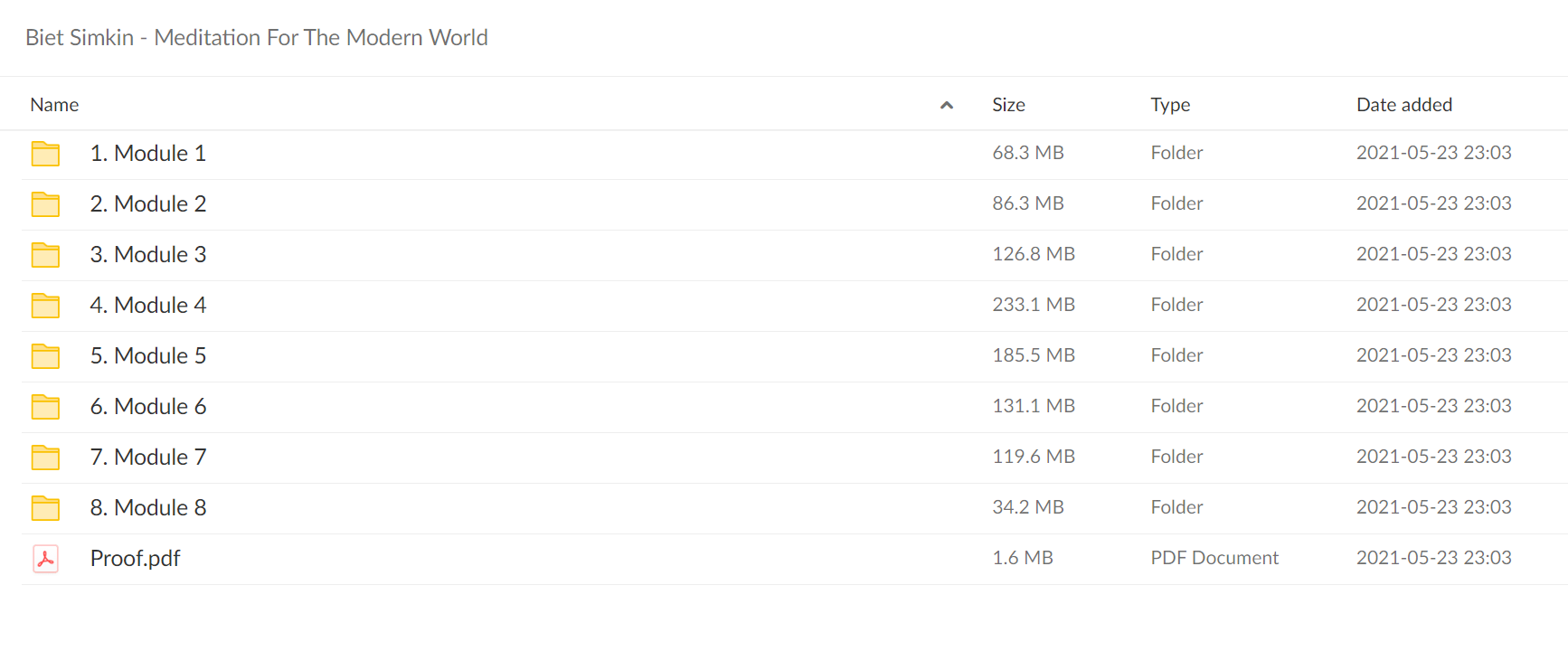Click the folder icon for 2. Module 2
Screen dimensions: 1568x670
tap(45, 204)
